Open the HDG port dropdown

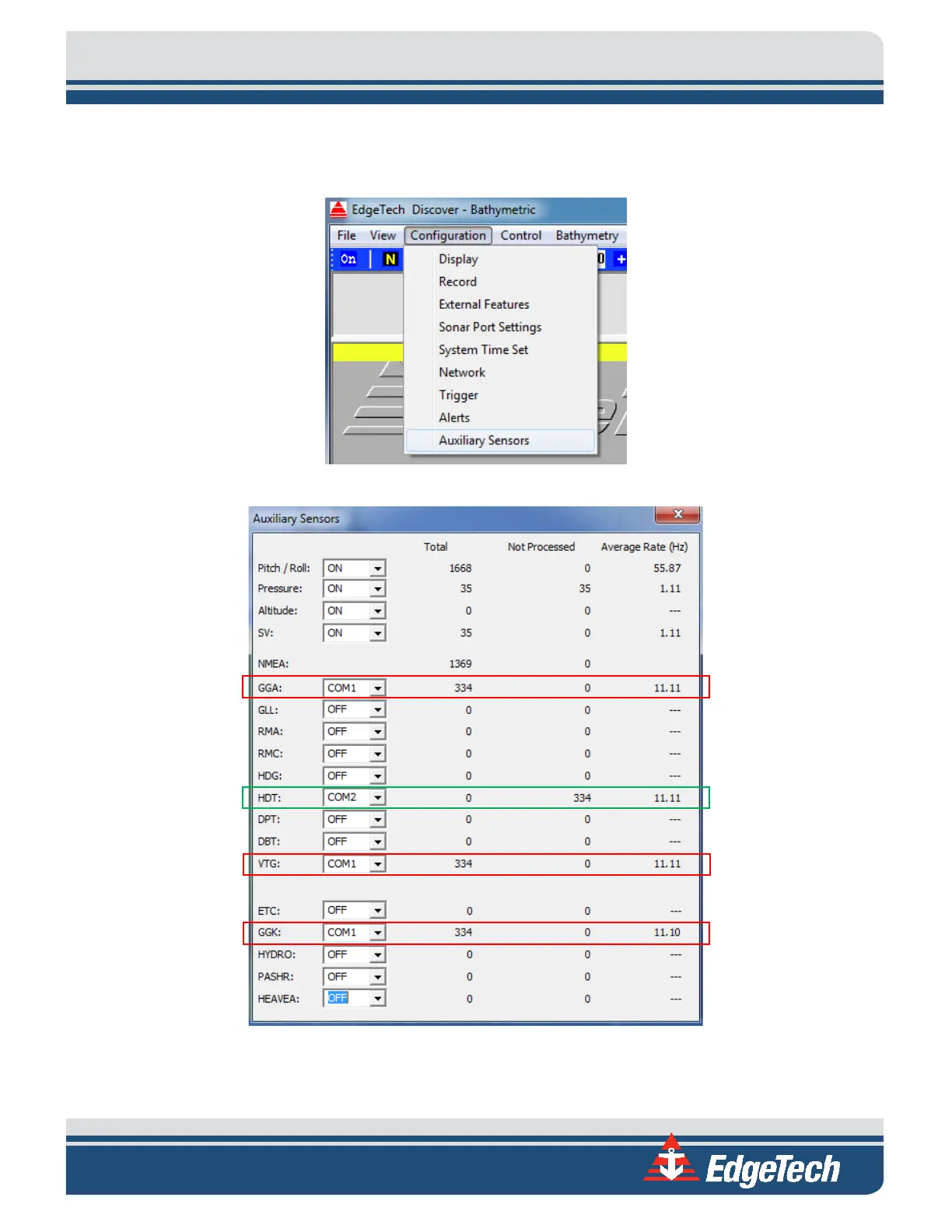377,776
